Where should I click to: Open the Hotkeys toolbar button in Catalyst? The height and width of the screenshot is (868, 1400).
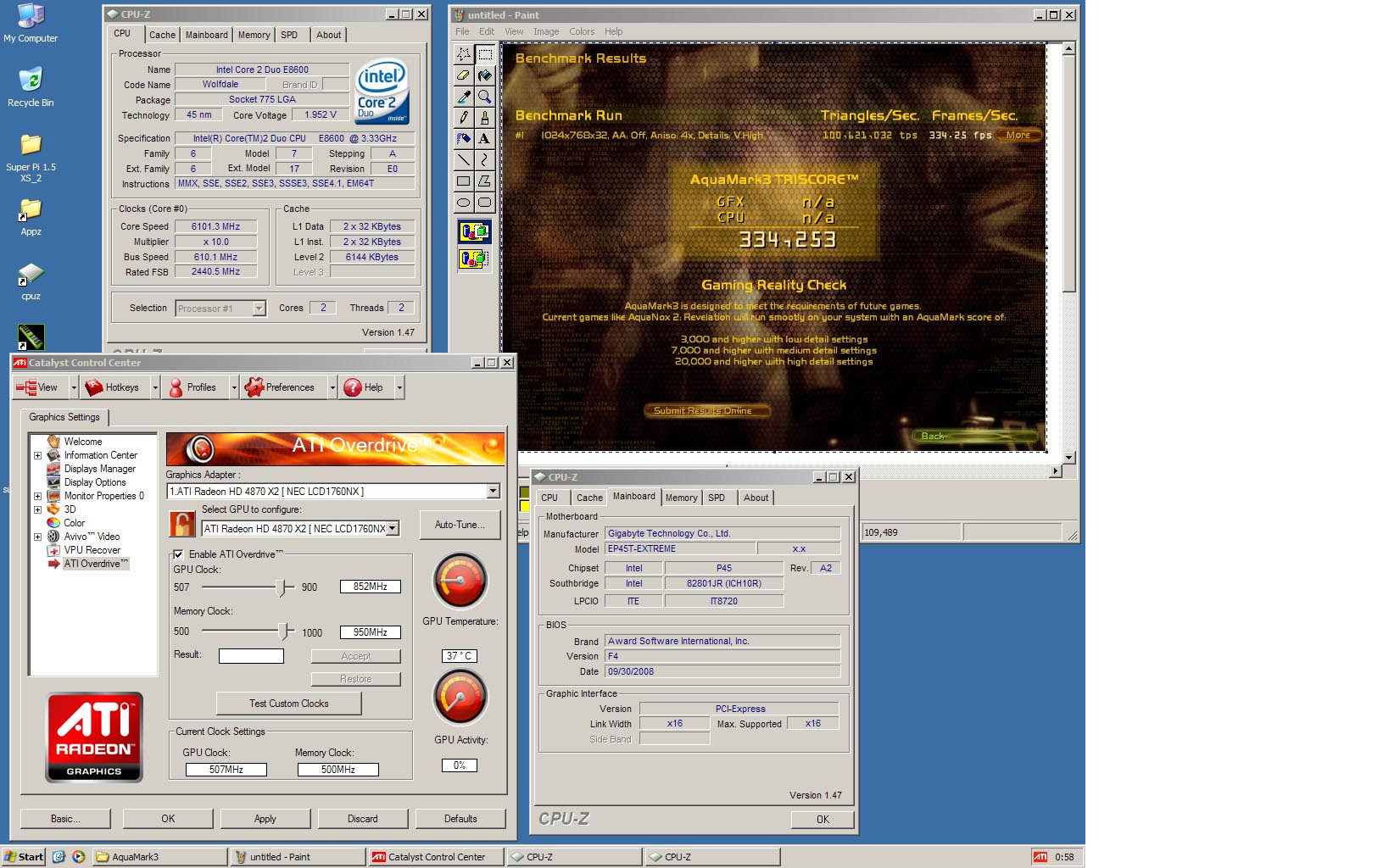113,387
